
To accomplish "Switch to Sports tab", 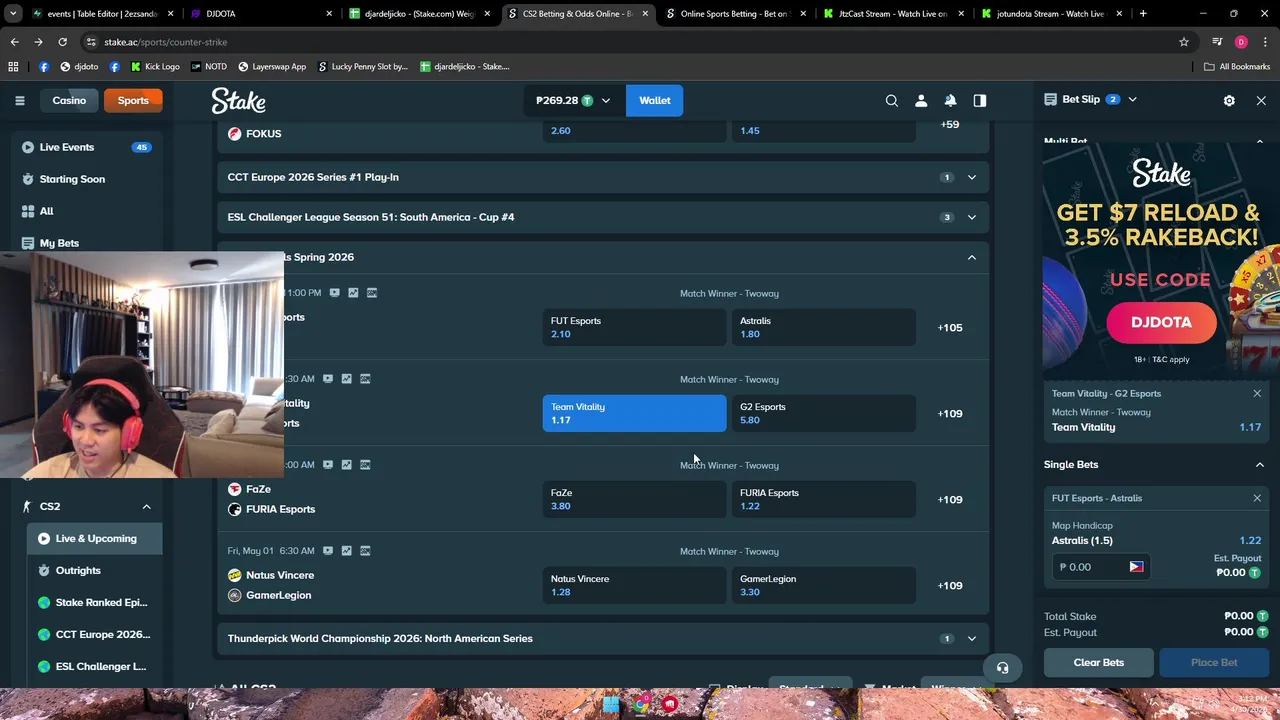I will 133,100.
